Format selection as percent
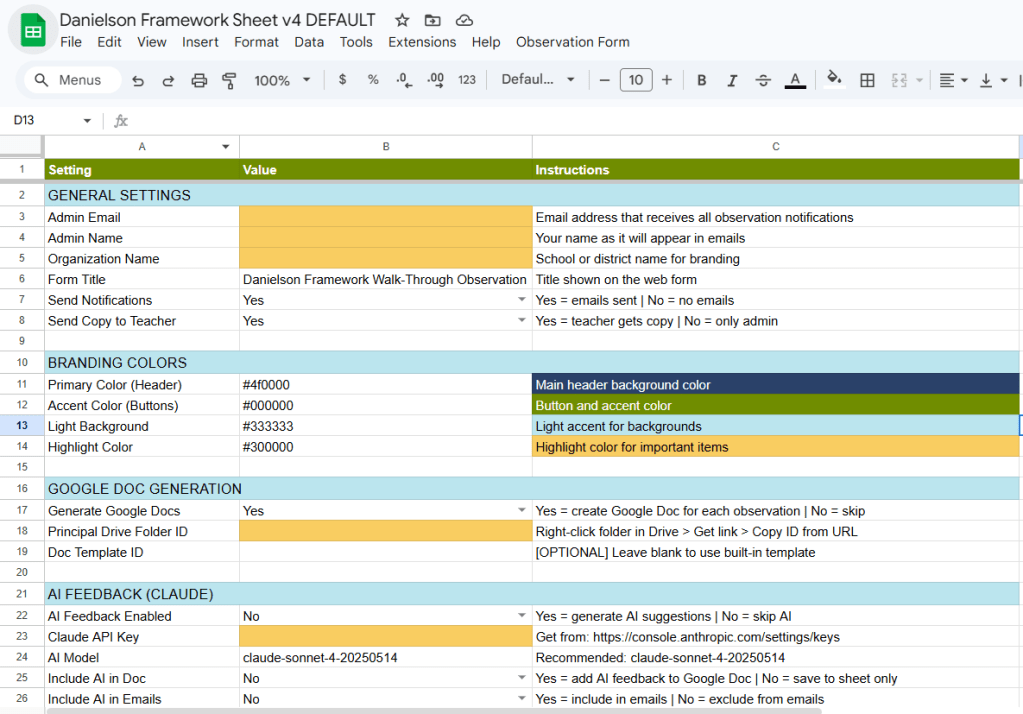The width and height of the screenshot is (1023, 714). (373, 80)
